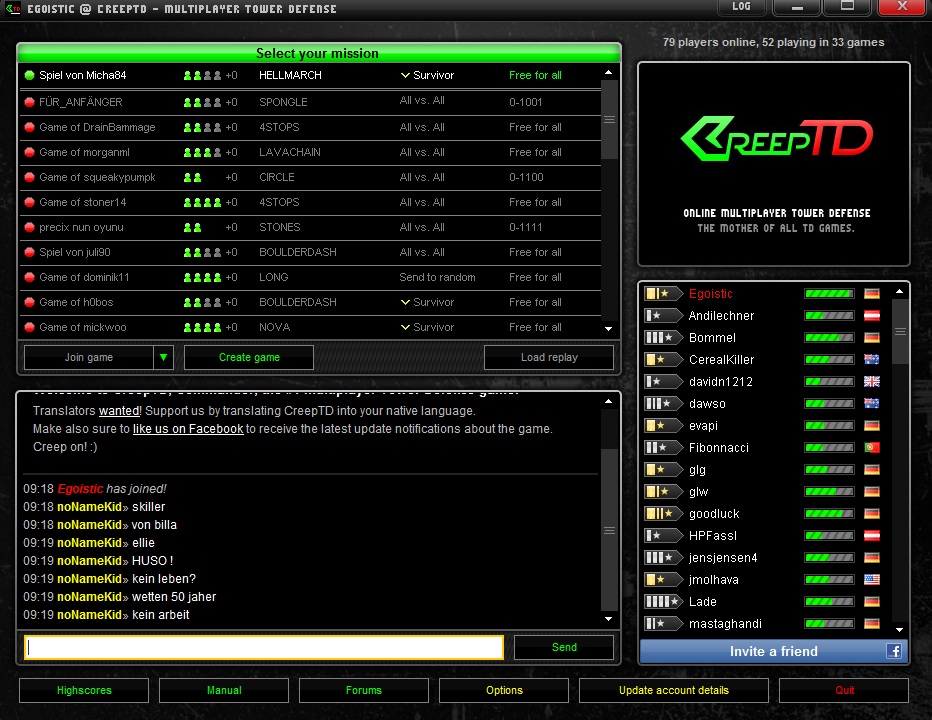The width and height of the screenshot is (932, 720).
Task: Click the UK flag next to davidn1212
Action: click(x=872, y=382)
